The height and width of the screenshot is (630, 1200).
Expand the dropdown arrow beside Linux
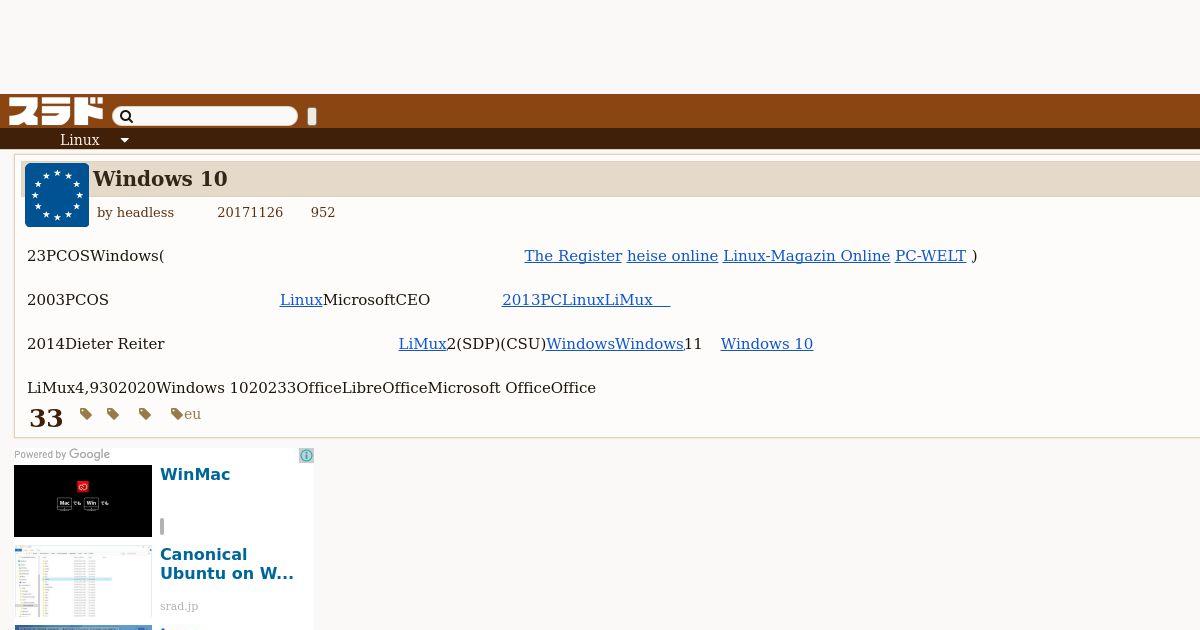coord(125,141)
